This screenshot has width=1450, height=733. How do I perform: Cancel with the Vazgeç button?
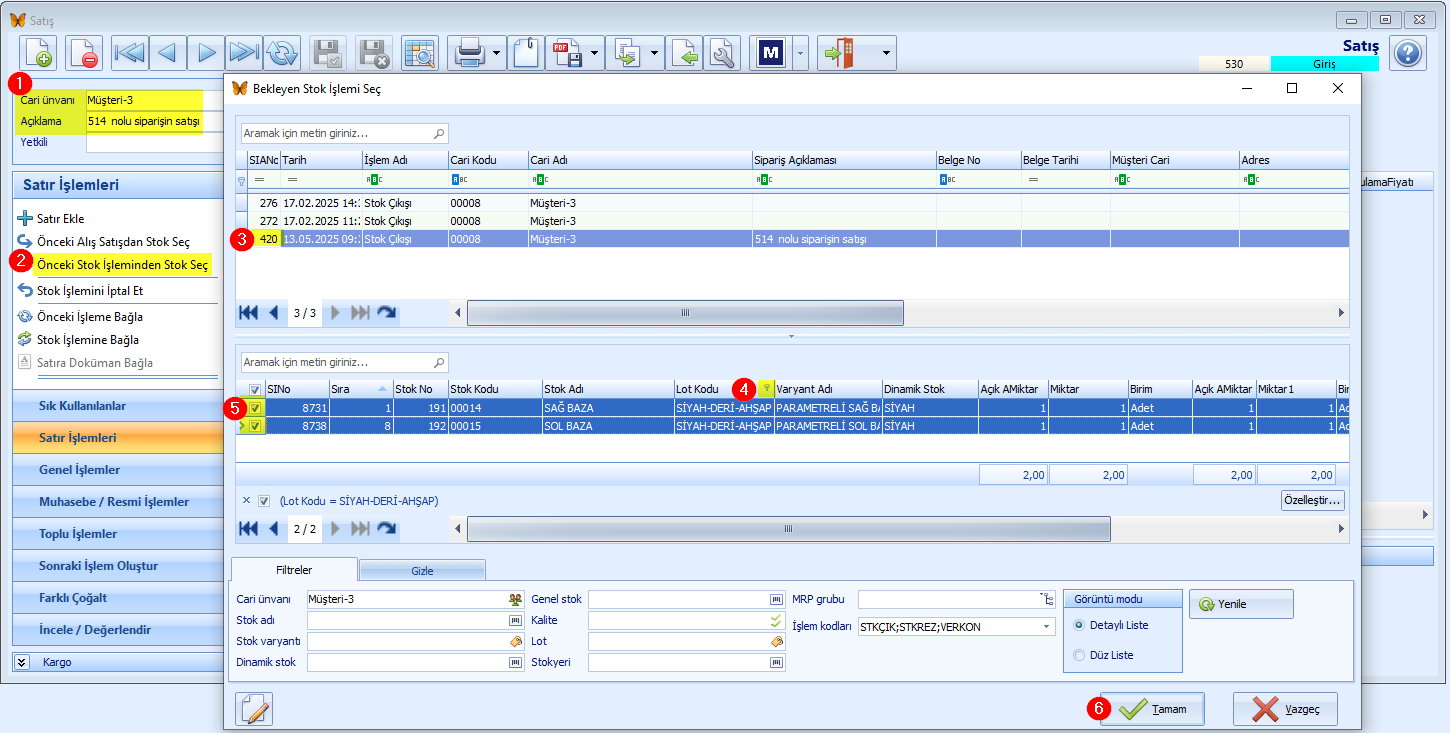[x=1285, y=709]
